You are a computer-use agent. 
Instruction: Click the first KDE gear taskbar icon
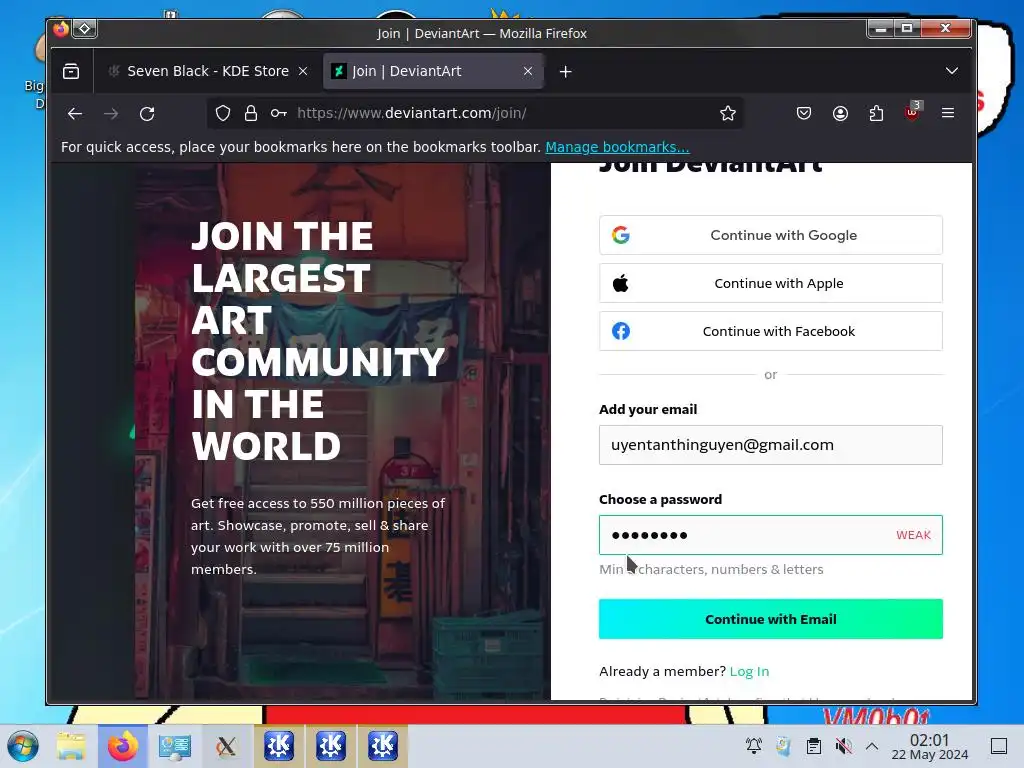point(279,746)
